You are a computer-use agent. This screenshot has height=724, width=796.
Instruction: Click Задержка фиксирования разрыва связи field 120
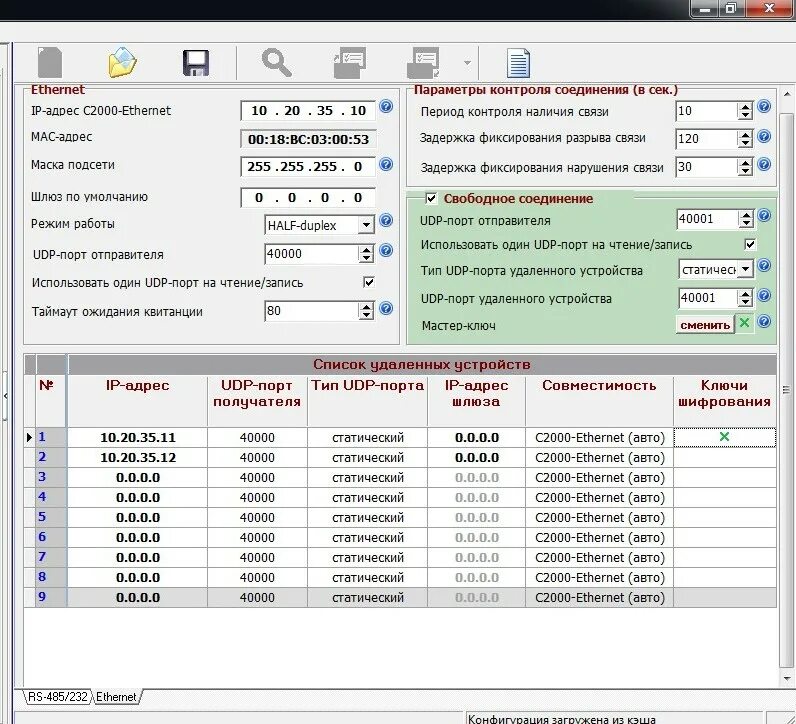pos(706,139)
